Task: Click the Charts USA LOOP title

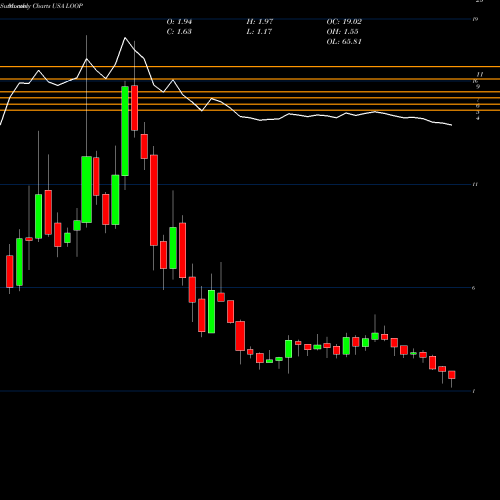Action: click(x=58, y=6)
